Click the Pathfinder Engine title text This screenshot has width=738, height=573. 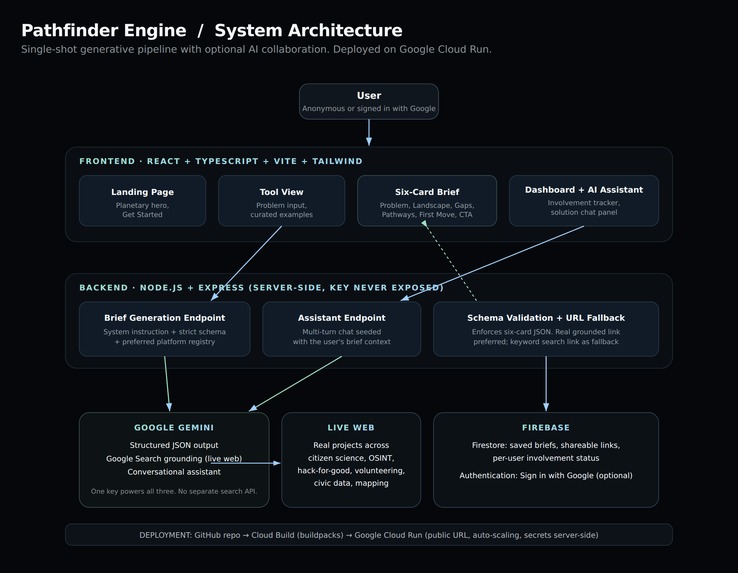pos(104,30)
